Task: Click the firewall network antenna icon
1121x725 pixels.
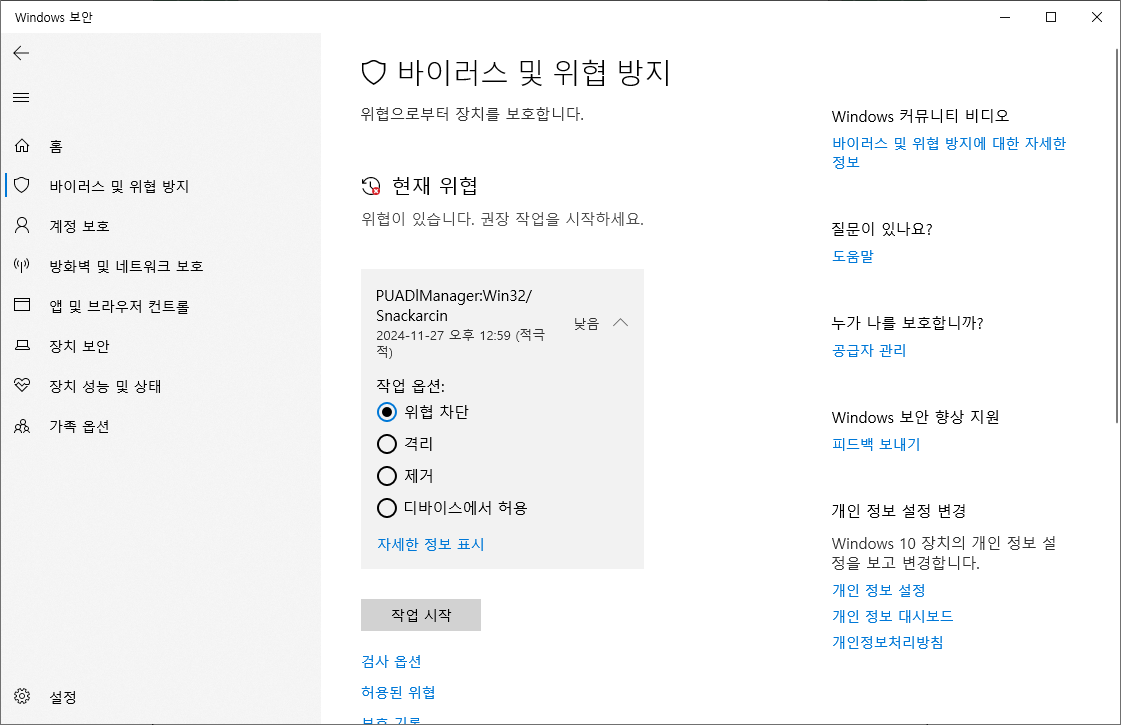Action: (22, 266)
